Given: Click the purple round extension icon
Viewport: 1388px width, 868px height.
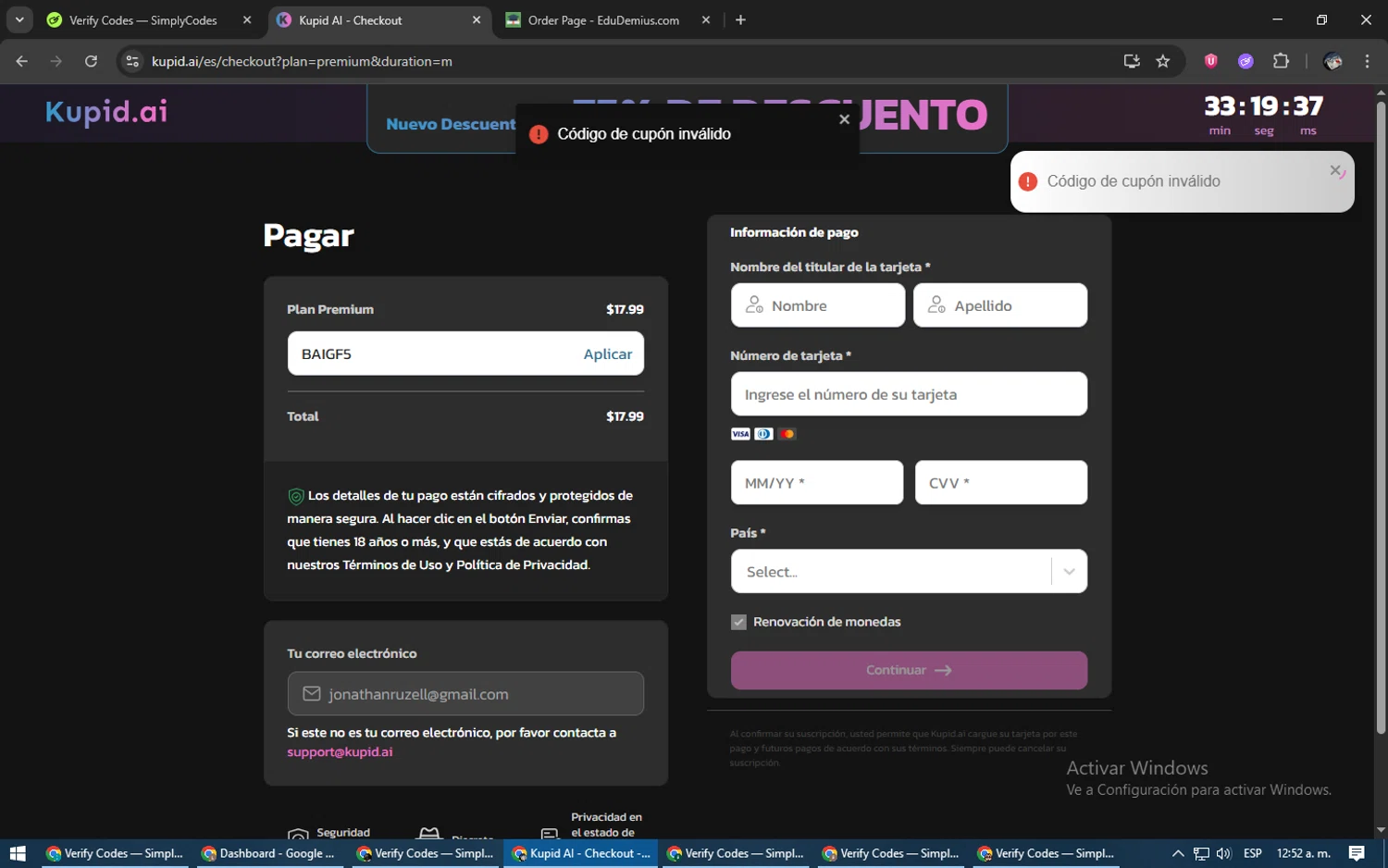Looking at the screenshot, I should [x=1245, y=61].
